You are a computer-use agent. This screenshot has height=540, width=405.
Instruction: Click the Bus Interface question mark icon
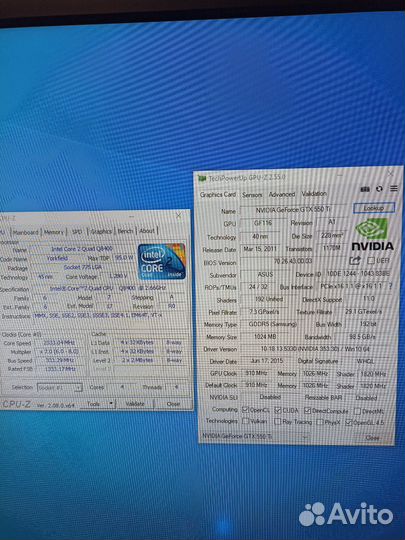pos(391,286)
